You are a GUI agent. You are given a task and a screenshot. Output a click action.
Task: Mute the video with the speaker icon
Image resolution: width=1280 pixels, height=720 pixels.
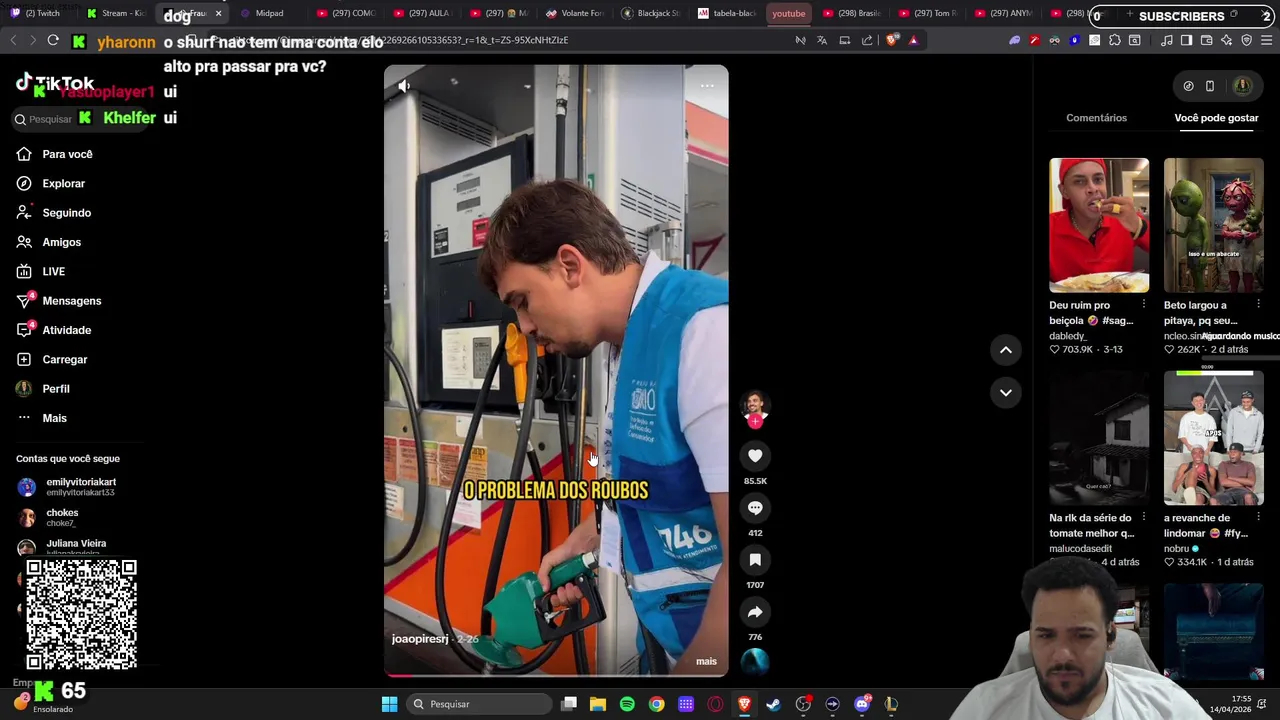click(x=404, y=86)
